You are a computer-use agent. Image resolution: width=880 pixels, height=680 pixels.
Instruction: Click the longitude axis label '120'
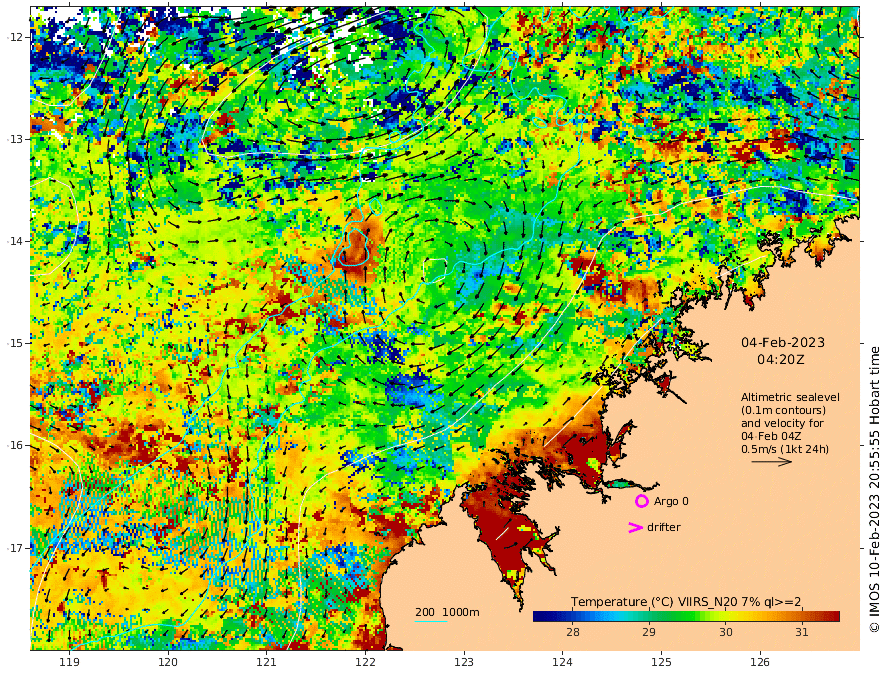tap(168, 662)
